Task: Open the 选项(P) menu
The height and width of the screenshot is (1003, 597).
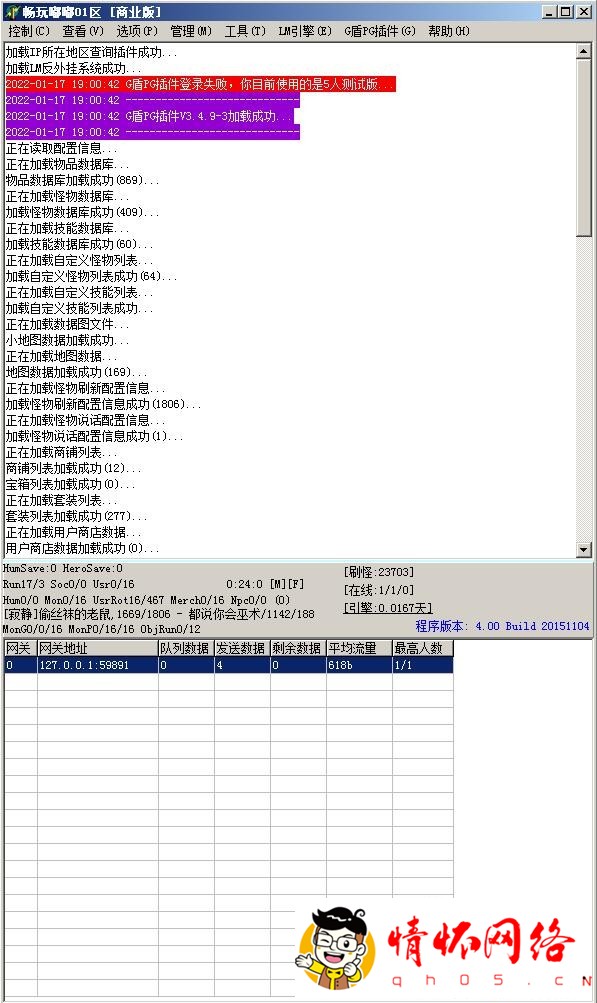Action: coord(137,31)
